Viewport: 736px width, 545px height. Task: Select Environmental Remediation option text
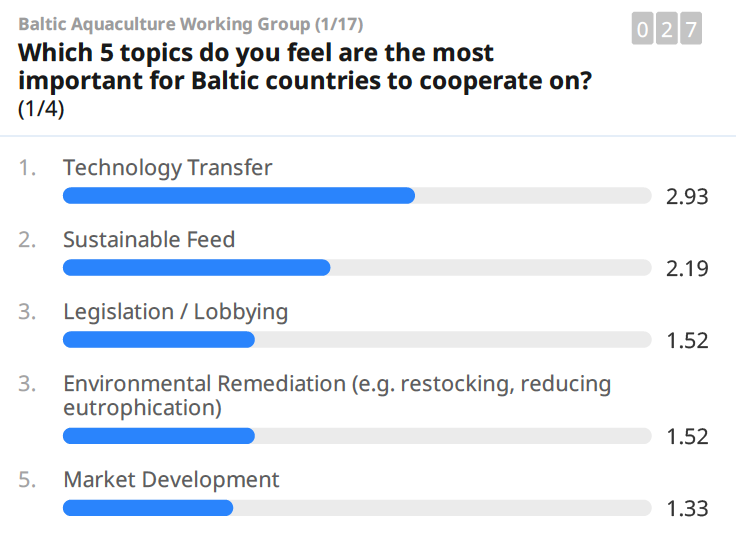337,395
